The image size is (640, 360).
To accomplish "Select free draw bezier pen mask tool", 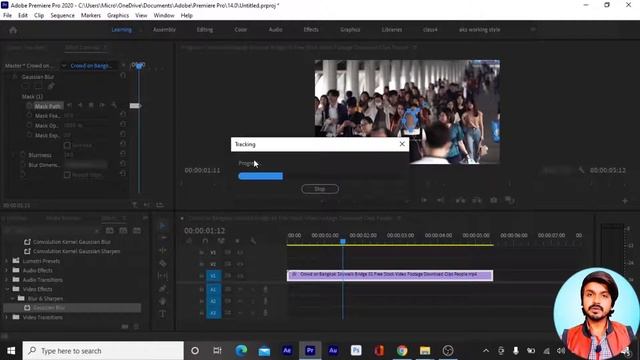I will coord(51,86).
